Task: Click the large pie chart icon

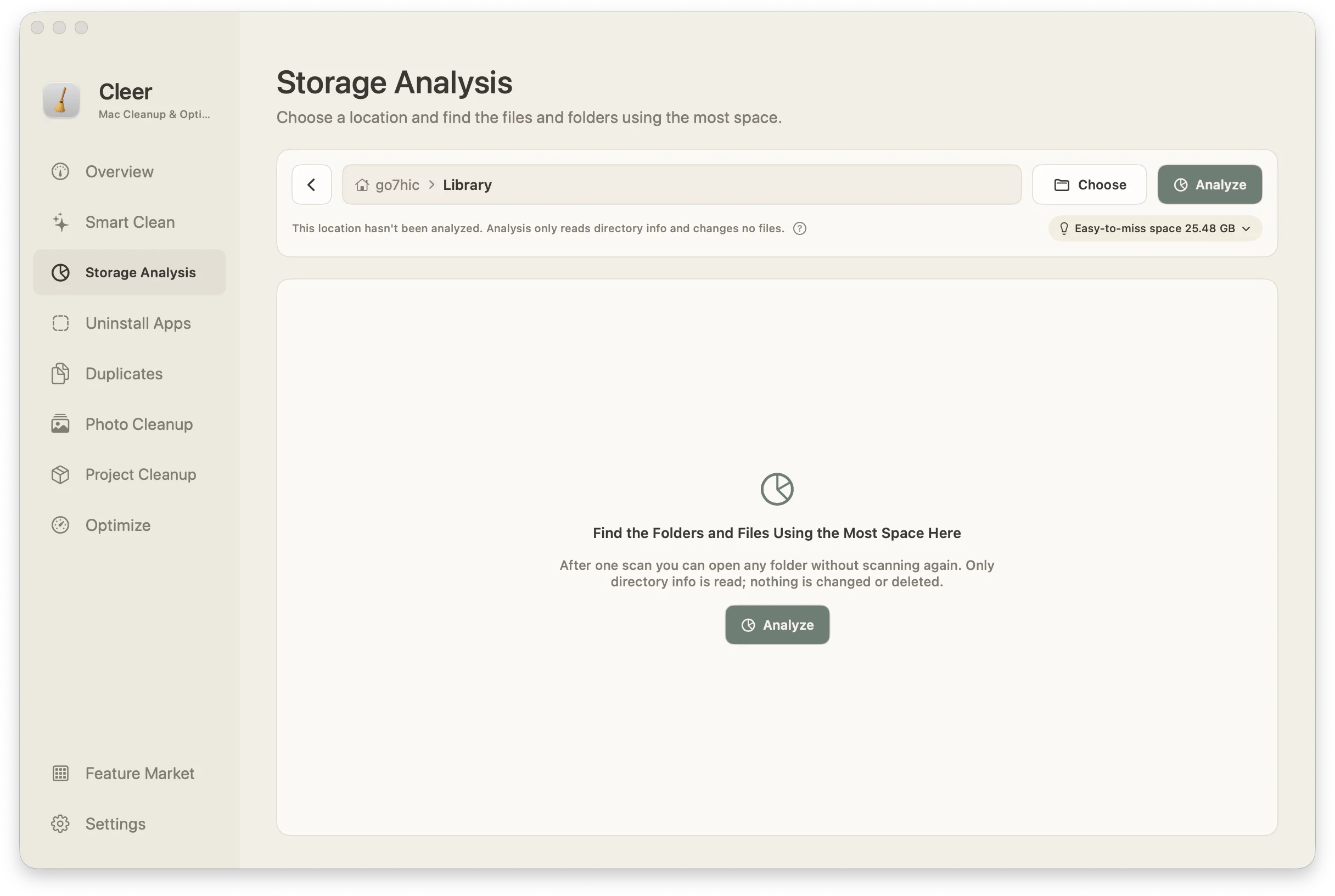Action: (777, 489)
